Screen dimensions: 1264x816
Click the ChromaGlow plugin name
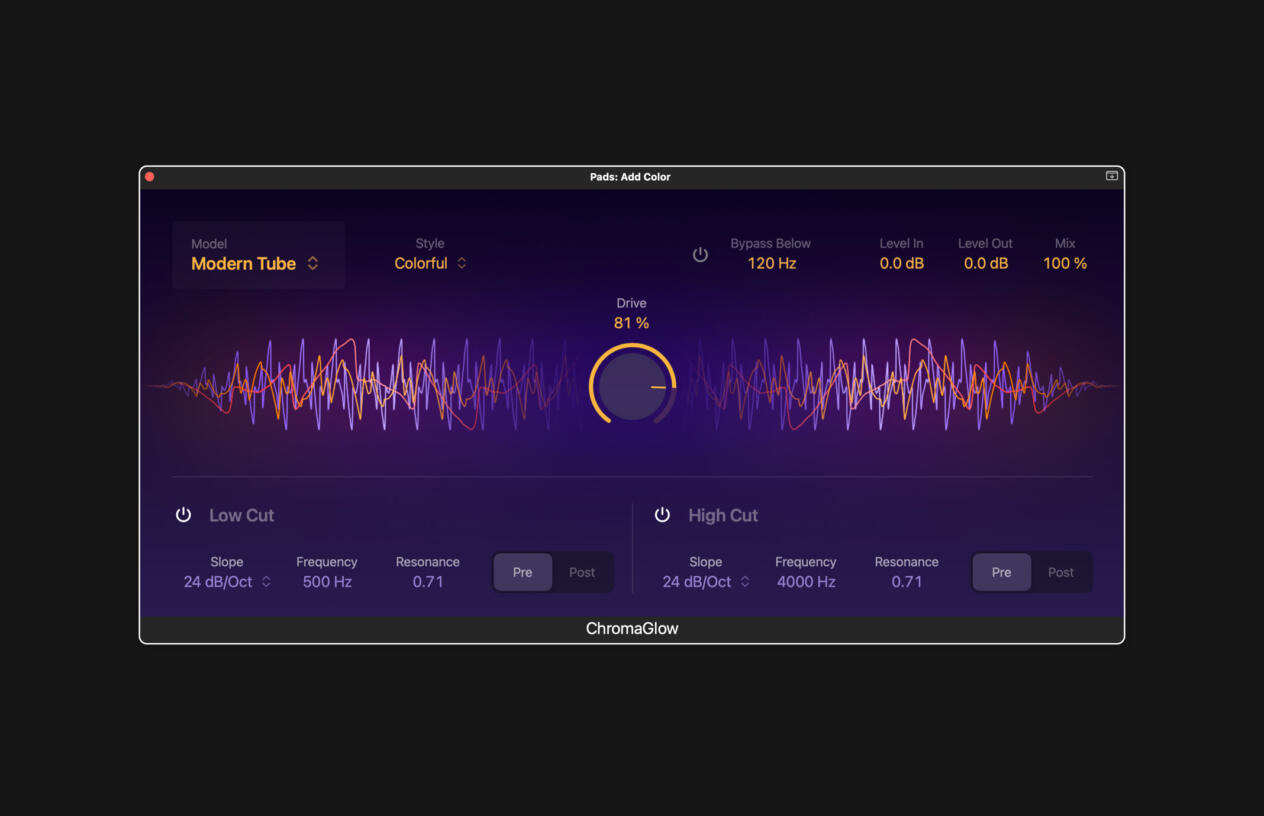click(x=631, y=628)
